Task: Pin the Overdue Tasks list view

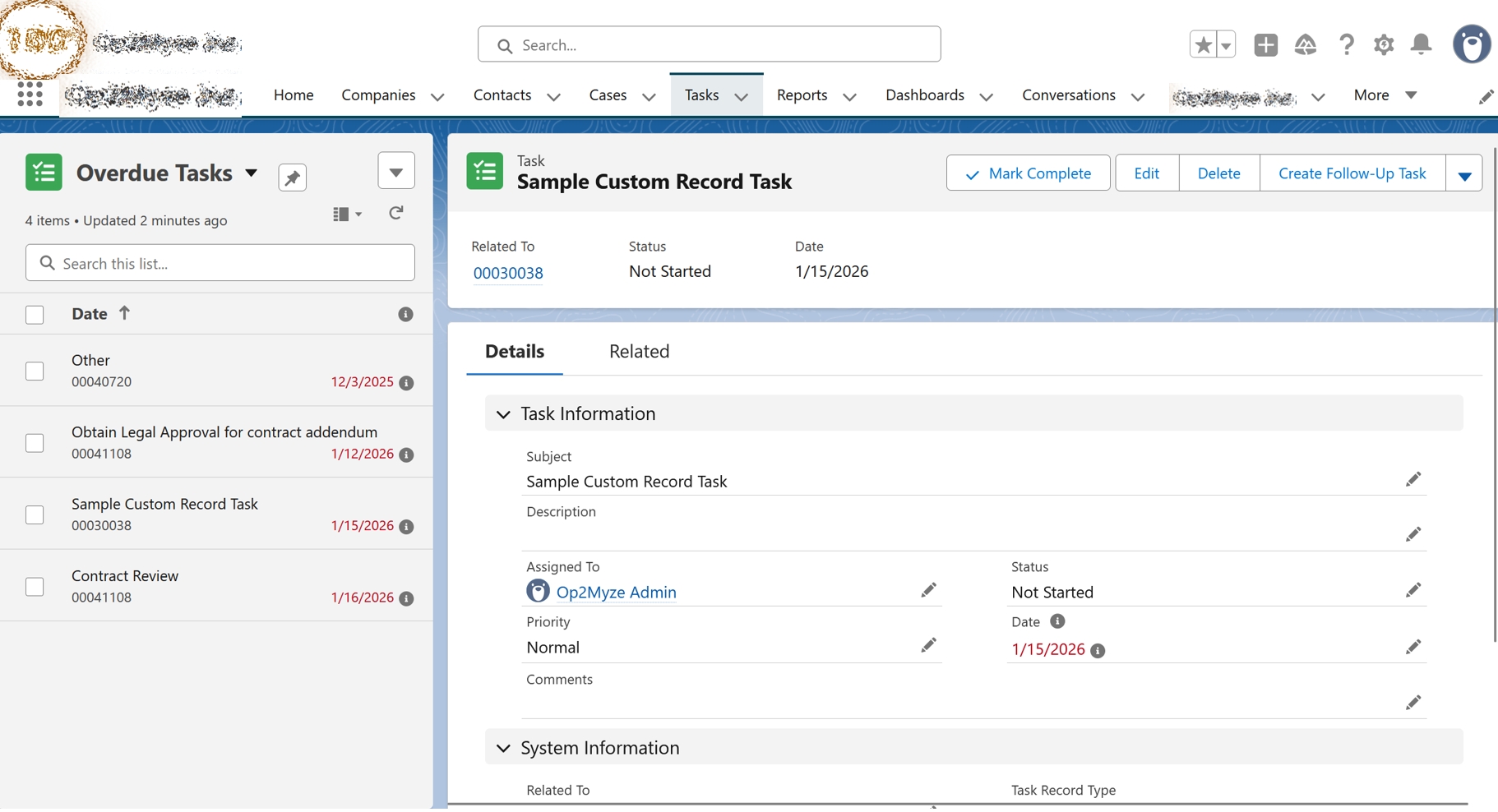Action: (292, 178)
